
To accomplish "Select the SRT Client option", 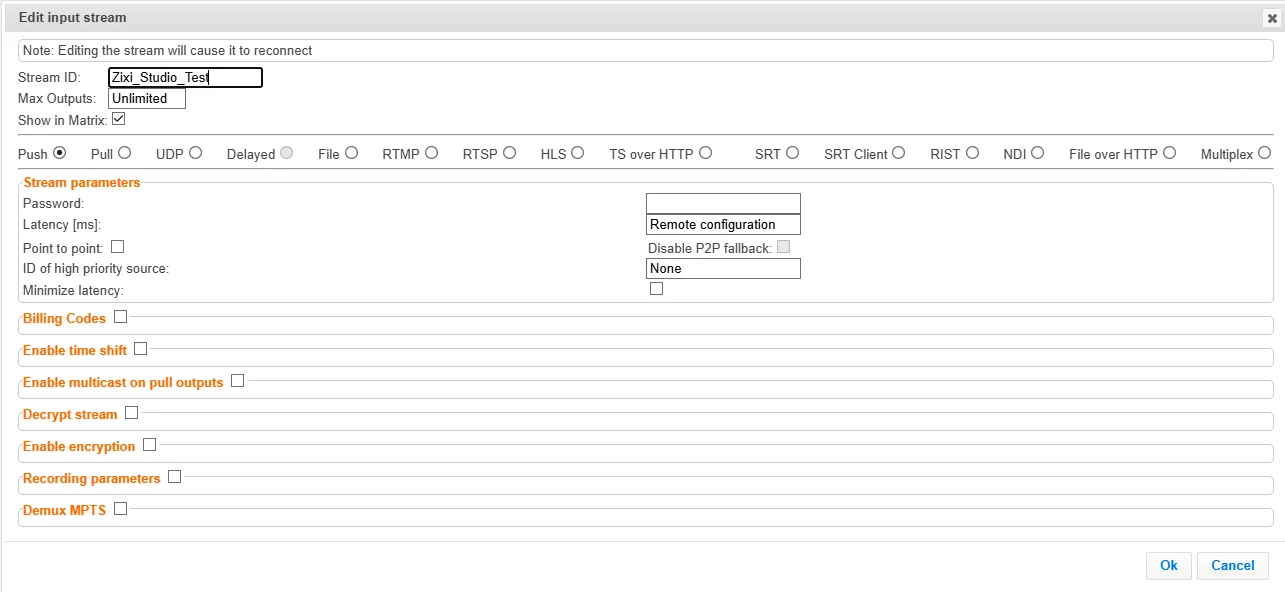I will coord(898,153).
